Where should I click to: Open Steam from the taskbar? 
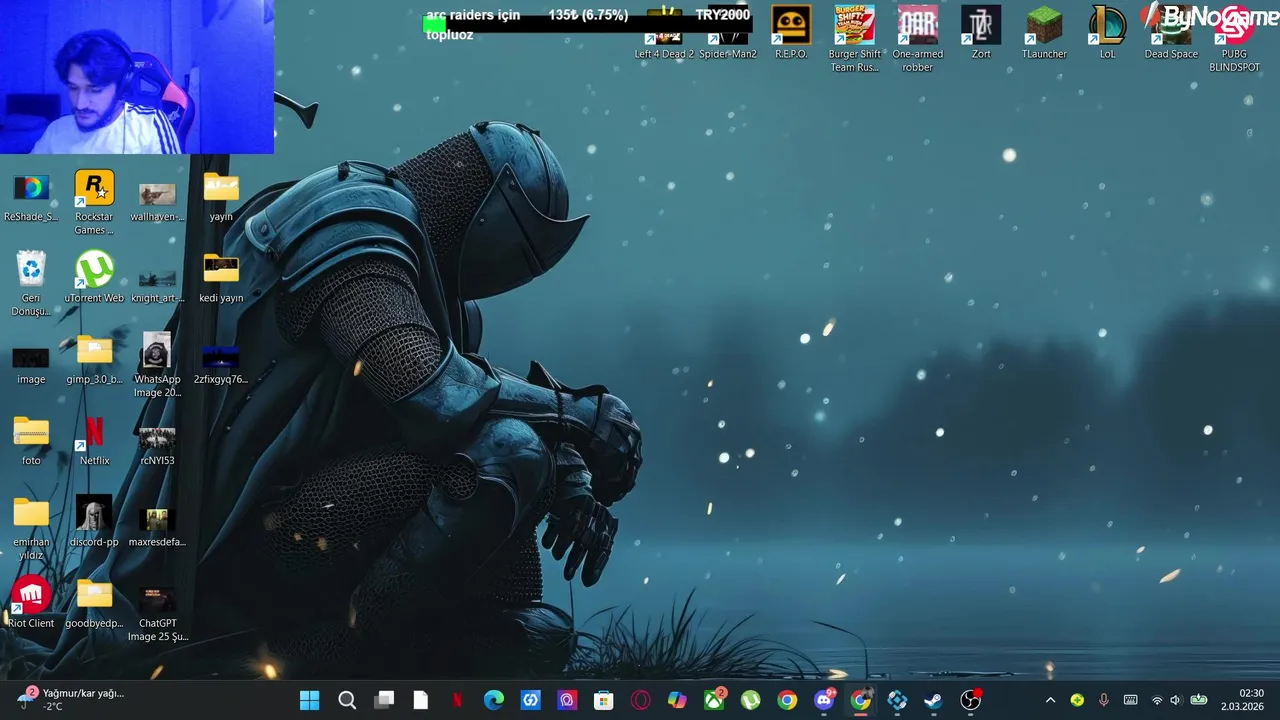click(x=934, y=700)
